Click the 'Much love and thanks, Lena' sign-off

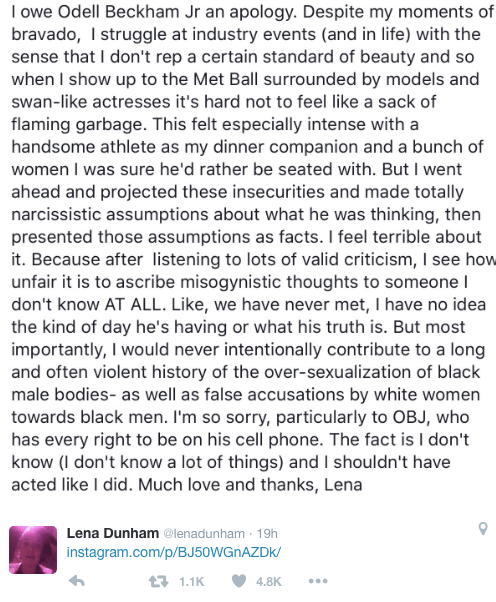[x=250, y=485]
